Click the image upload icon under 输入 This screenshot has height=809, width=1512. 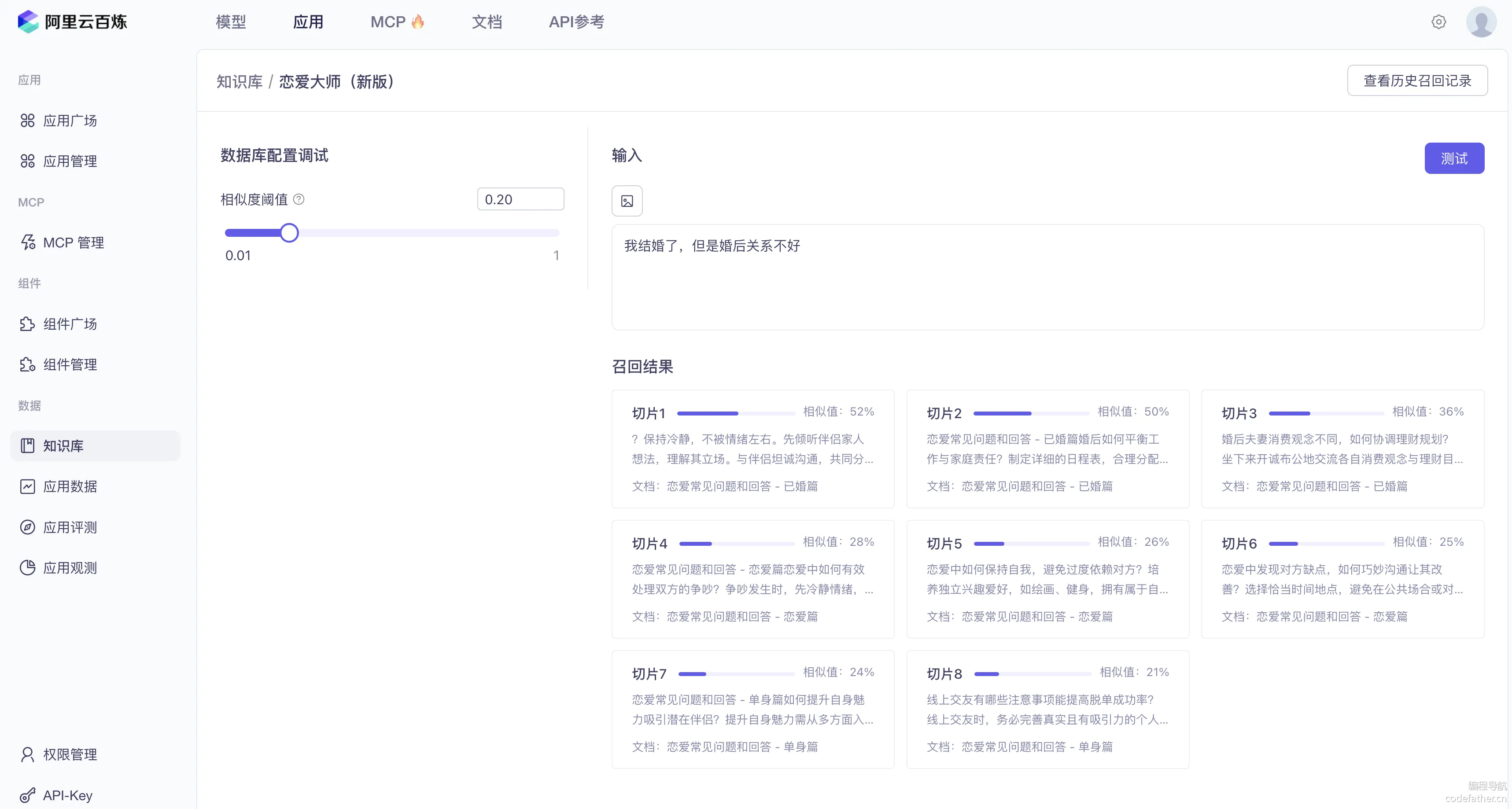click(627, 201)
